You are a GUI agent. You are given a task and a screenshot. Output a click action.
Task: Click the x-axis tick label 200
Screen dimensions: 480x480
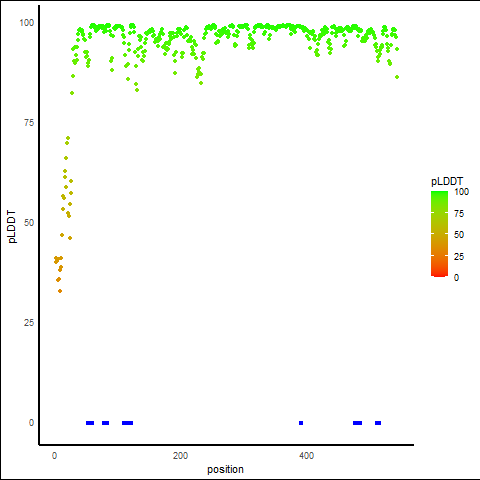pyautogui.click(x=180, y=456)
